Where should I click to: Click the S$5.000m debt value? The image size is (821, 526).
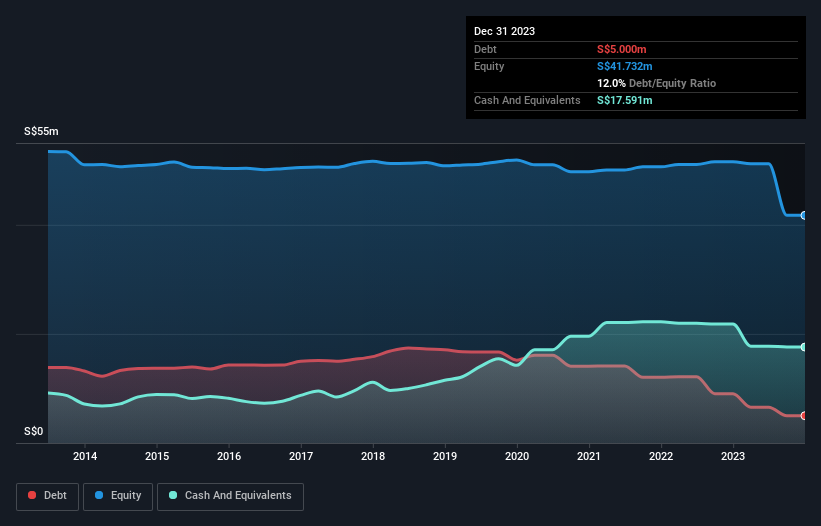point(622,49)
